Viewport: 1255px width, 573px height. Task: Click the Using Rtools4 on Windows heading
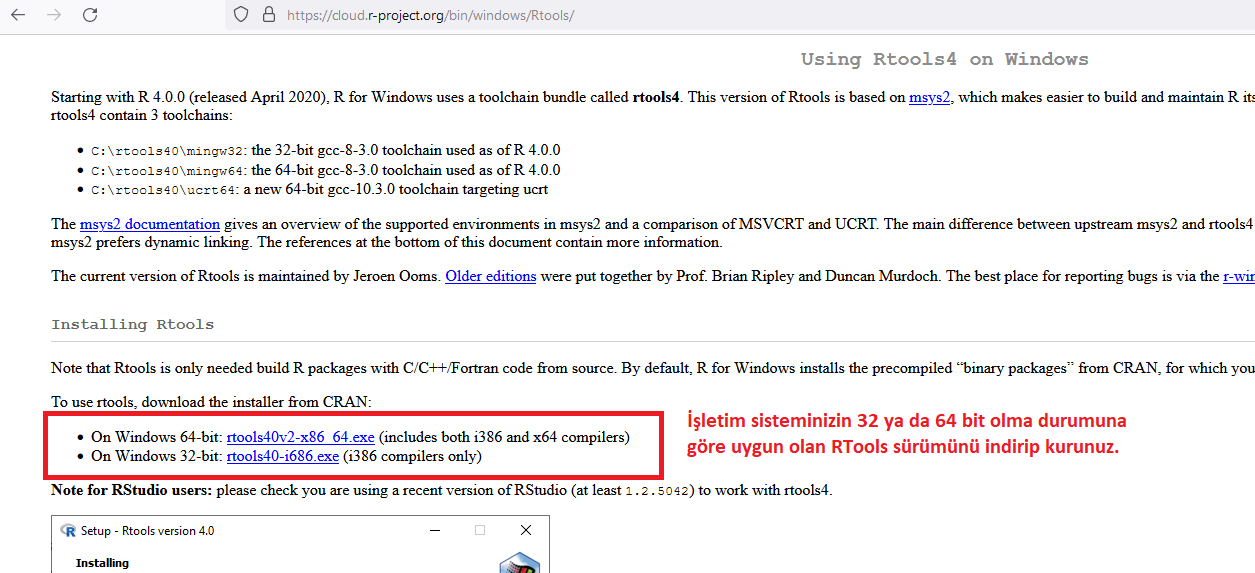pyautogui.click(x=944, y=59)
